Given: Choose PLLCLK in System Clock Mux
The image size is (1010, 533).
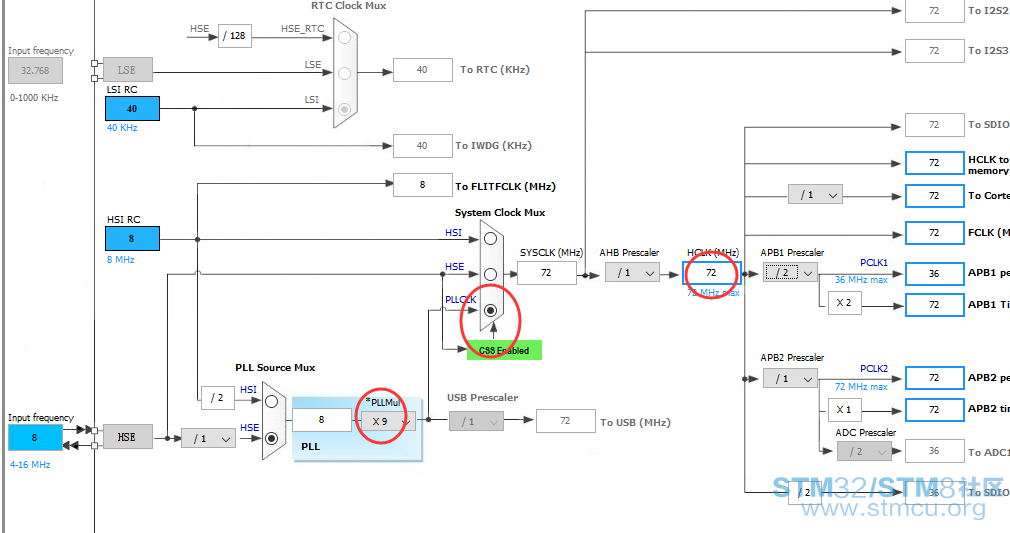Looking at the screenshot, I should point(490,310).
